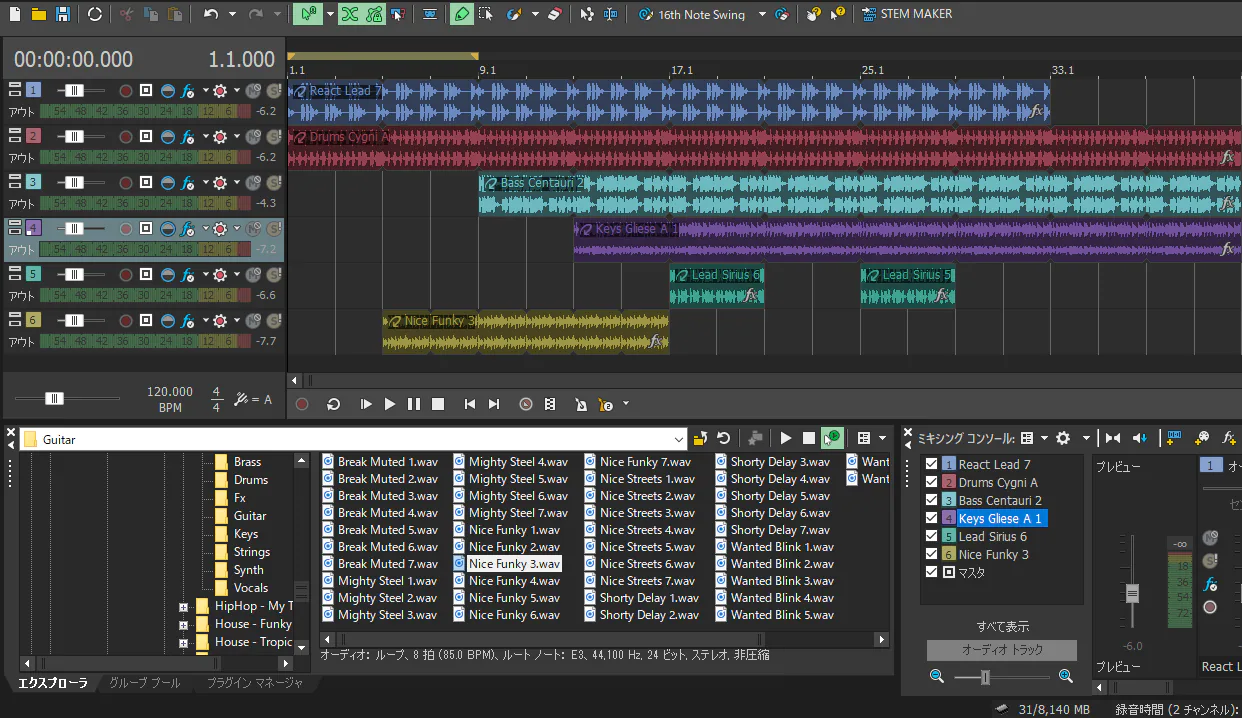Viewport: 1242px width, 718px height.
Task: Switch to the グループ プール tab
Action: coord(145,683)
